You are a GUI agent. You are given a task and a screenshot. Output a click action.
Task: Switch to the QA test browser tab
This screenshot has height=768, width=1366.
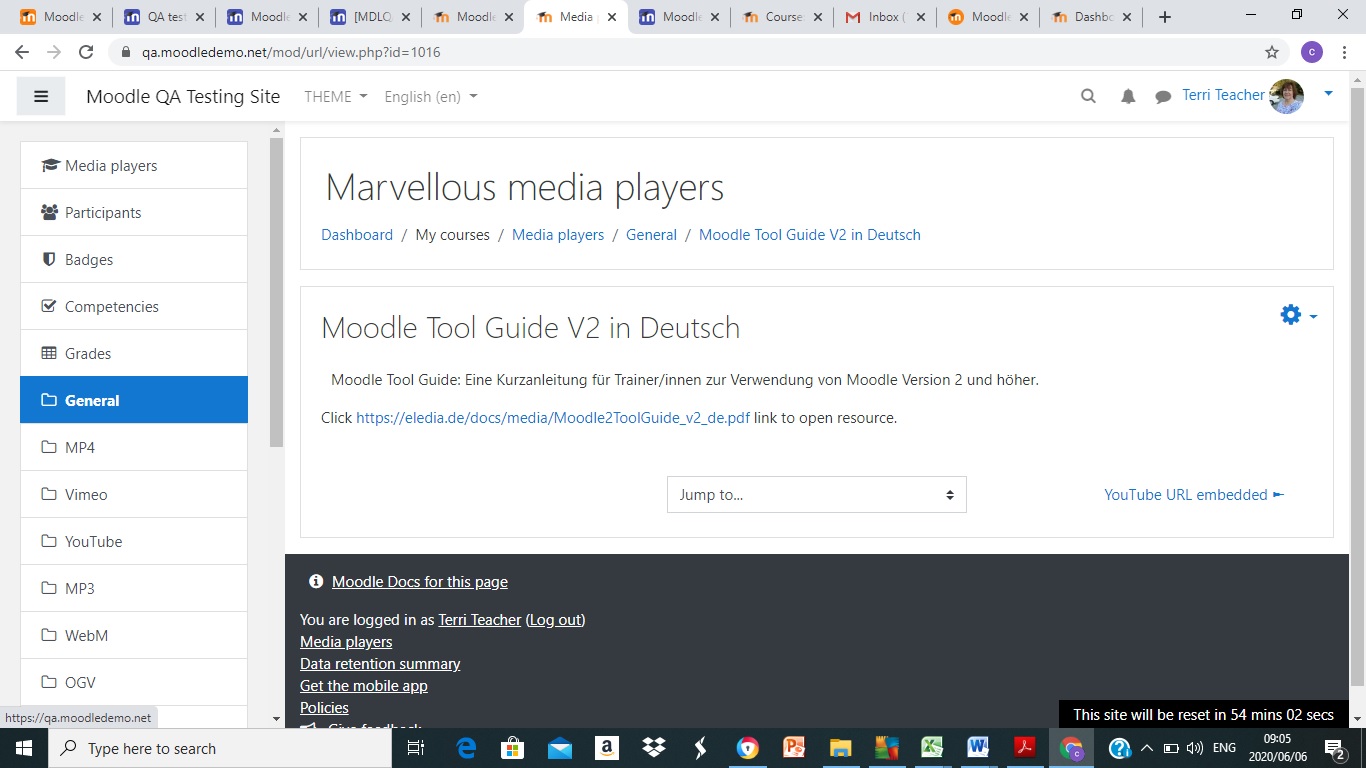(x=162, y=17)
